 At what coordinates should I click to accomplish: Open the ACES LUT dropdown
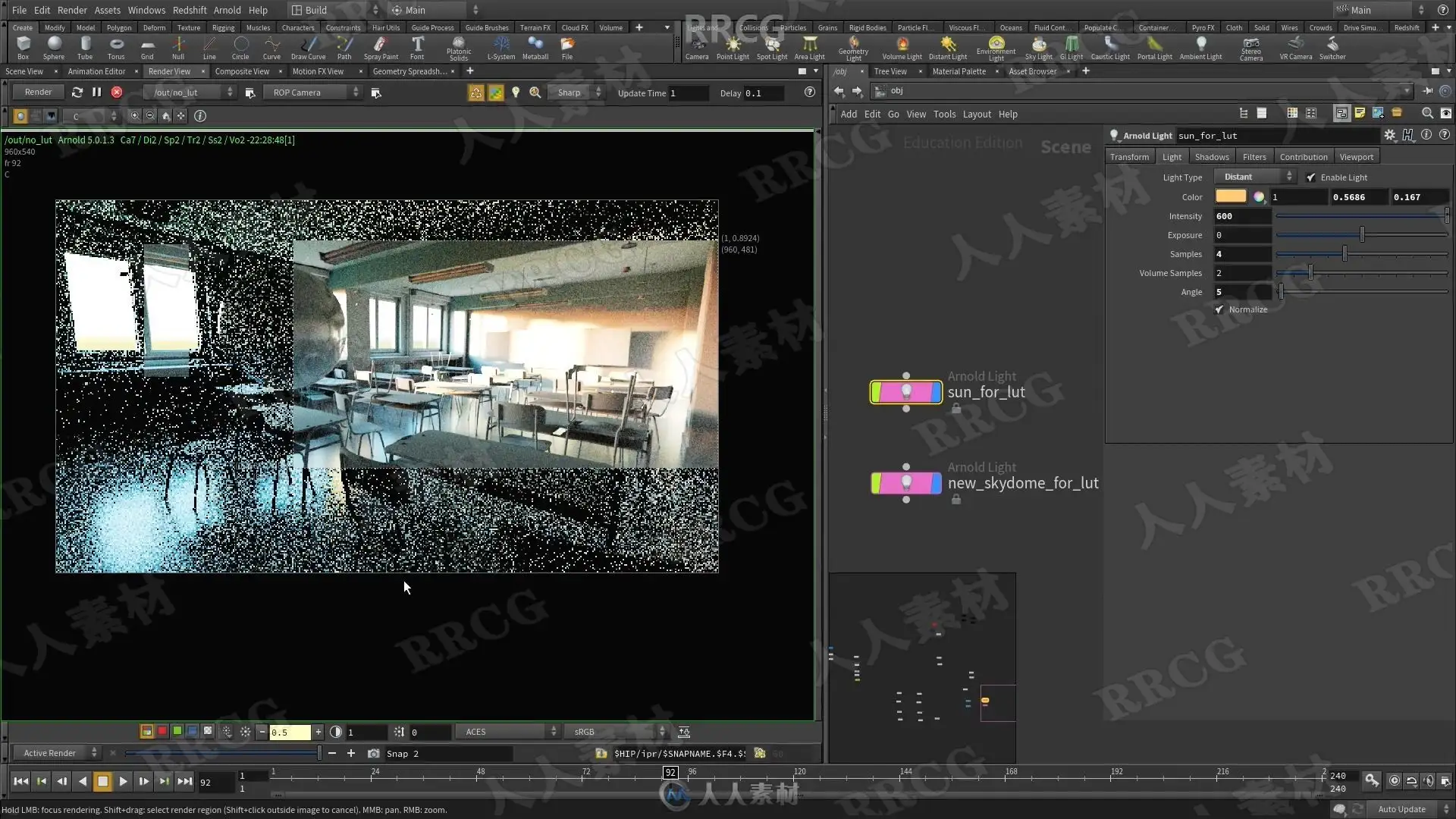click(x=507, y=732)
